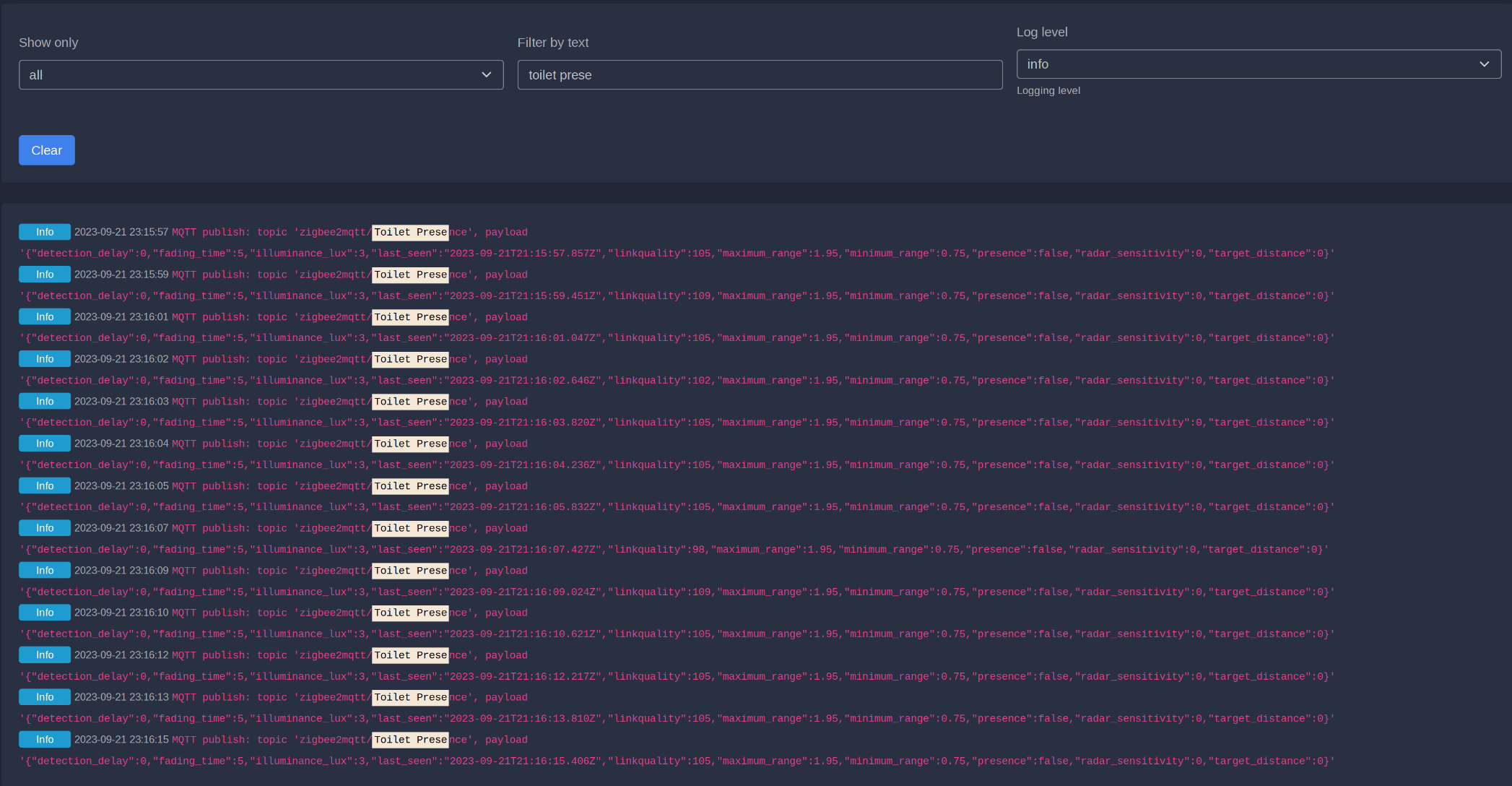Click the Info badge on the 23:16:02 entry
The width and height of the screenshot is (1512, 786).
pos(44,359)
